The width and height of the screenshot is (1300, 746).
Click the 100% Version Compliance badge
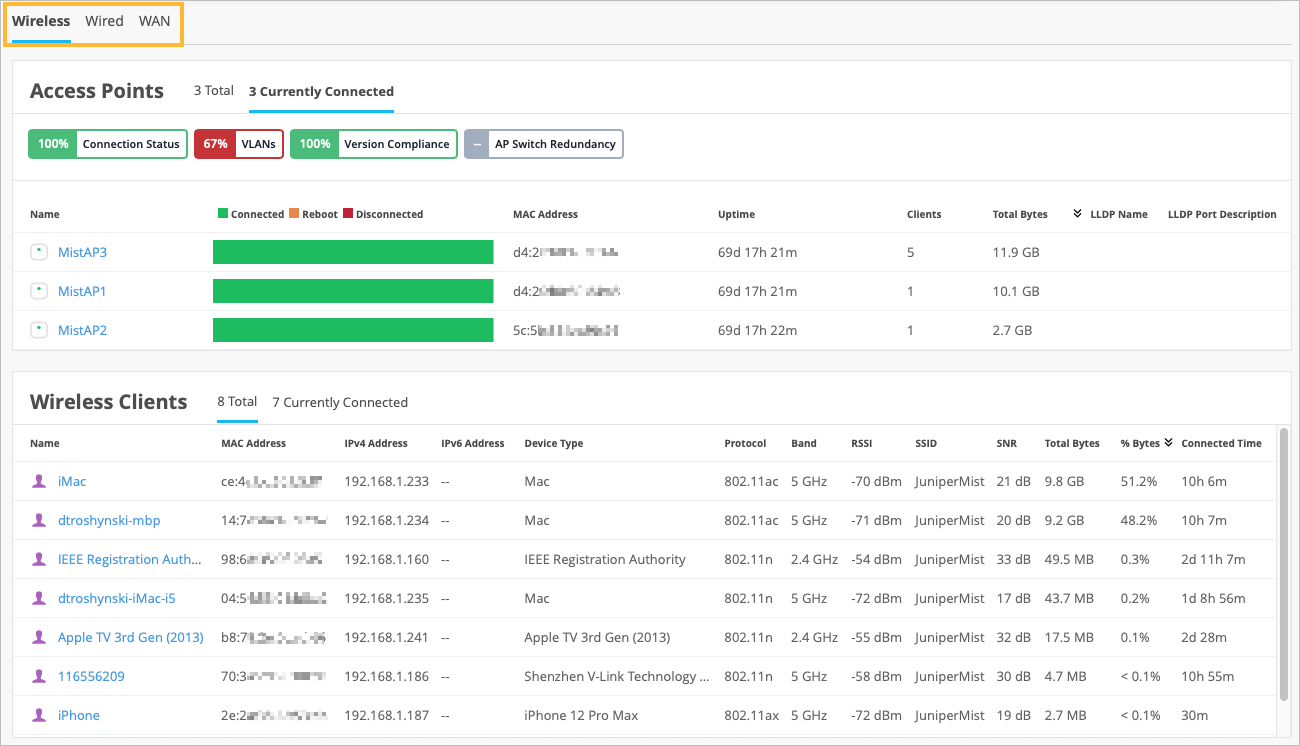[374, 144]
